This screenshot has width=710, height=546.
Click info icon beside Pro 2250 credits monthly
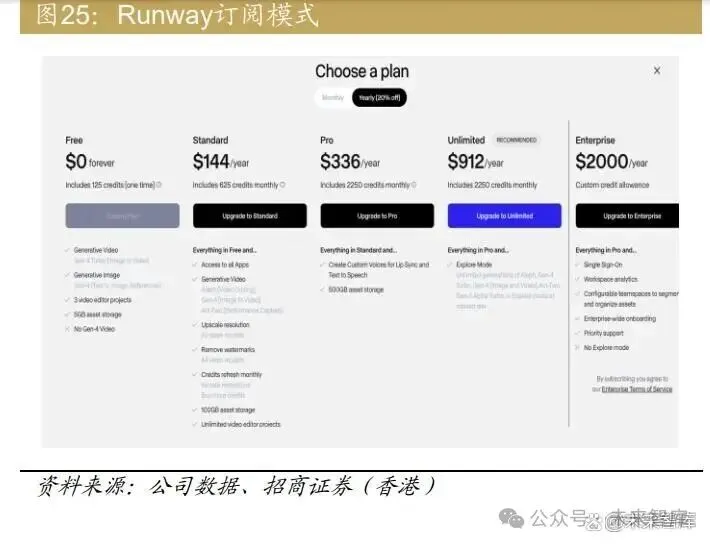414,185
